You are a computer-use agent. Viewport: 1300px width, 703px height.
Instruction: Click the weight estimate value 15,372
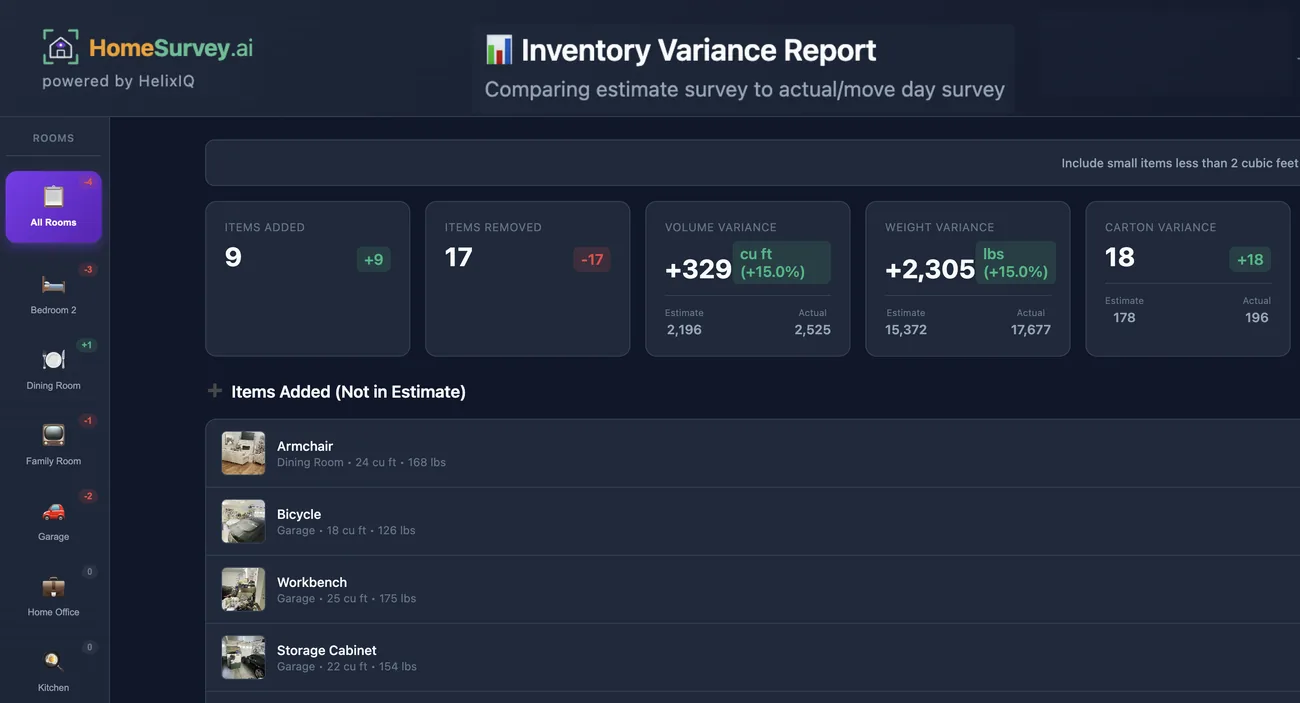906,329
